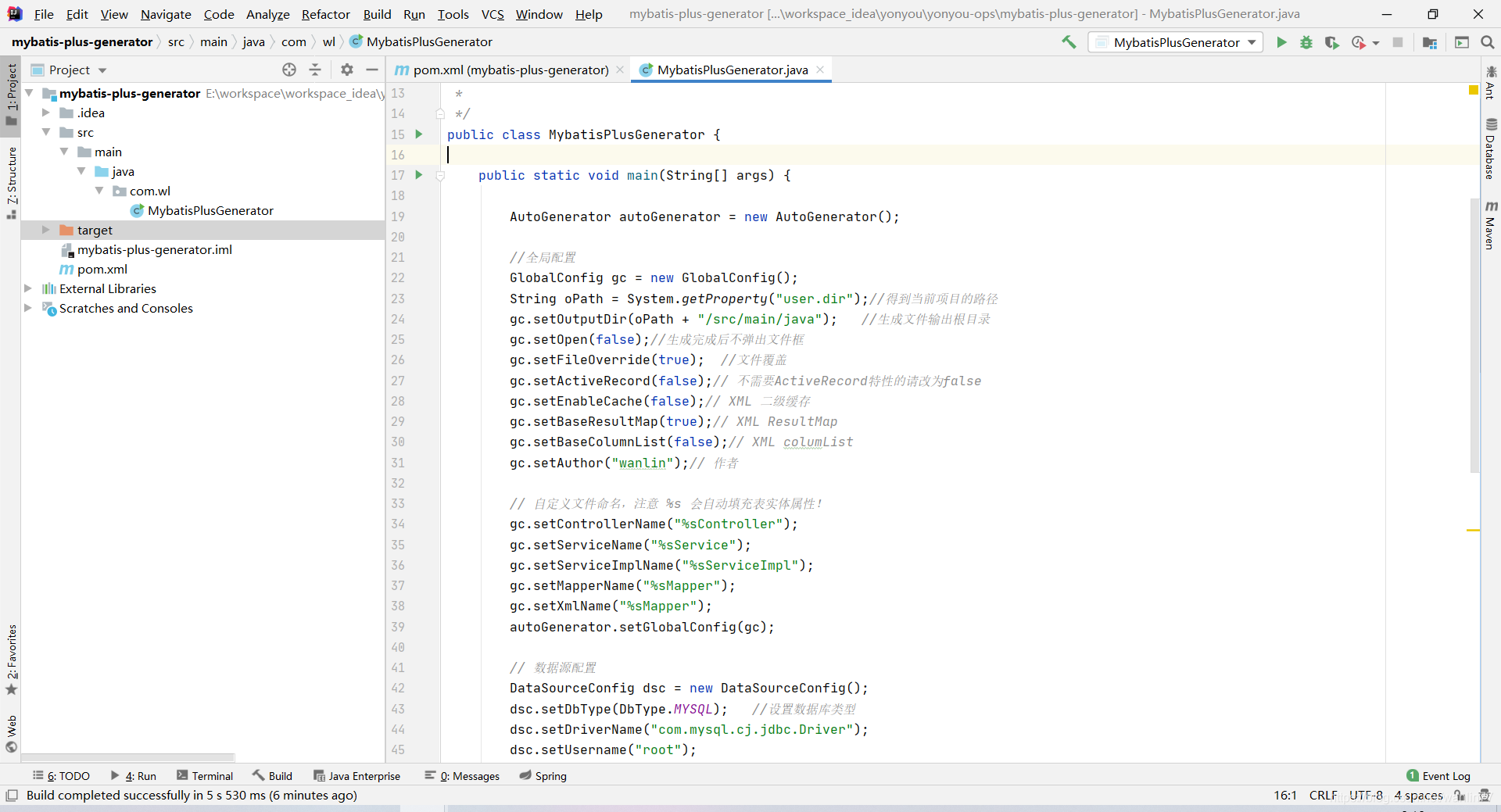Screen dimensions: 1501x812
Task: Open Project panel settings gear
Action: tap(347, 70)
